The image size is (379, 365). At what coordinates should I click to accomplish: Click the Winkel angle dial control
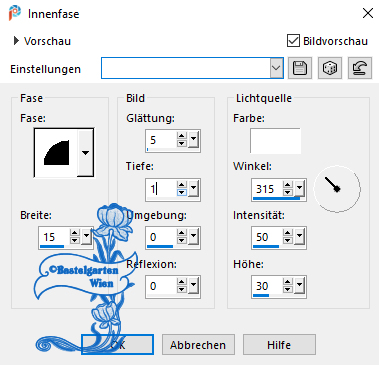click(x=337, y=189)
